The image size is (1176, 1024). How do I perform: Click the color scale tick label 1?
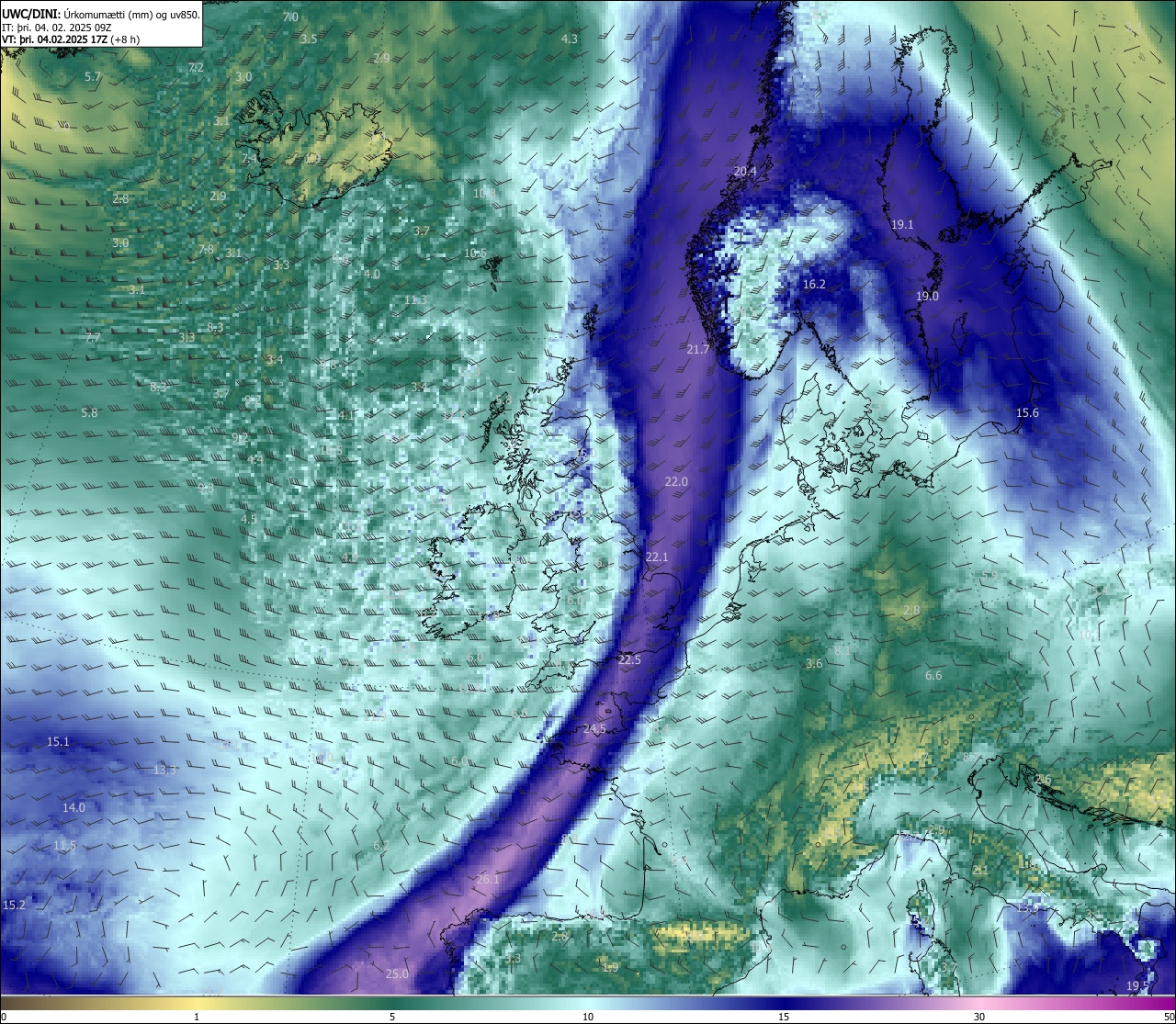pos(197,1017)
